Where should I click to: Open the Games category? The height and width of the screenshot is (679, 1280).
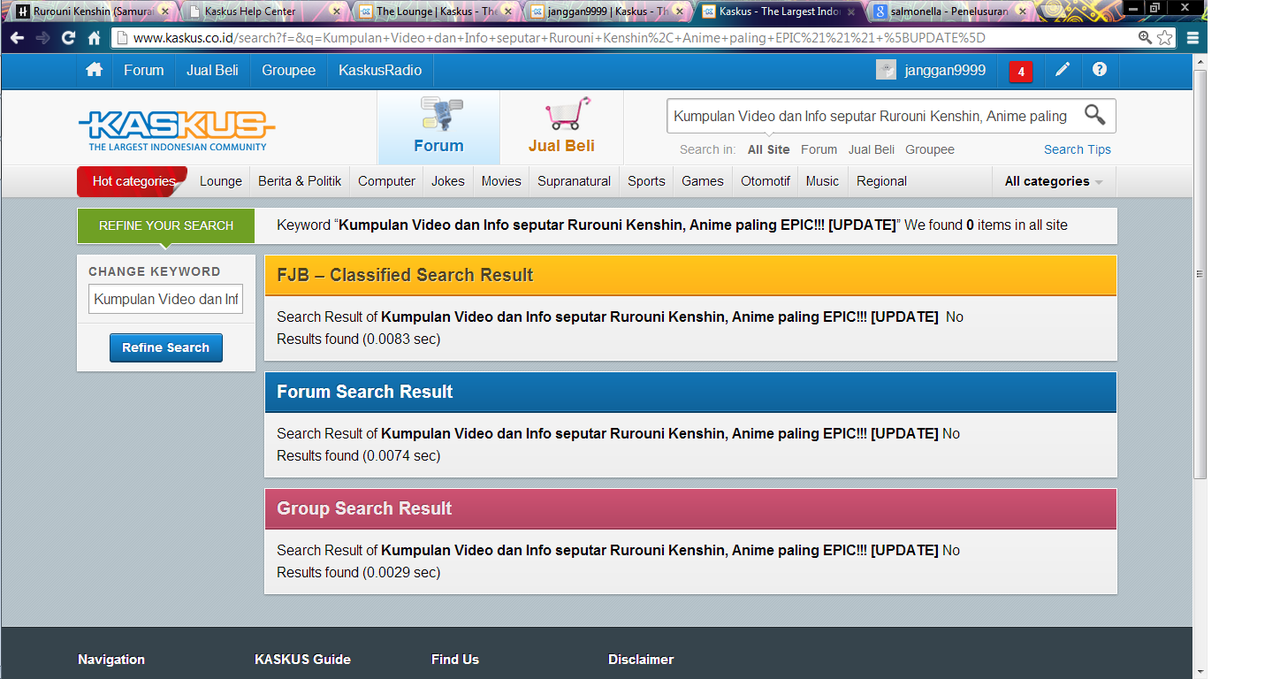coord(703,181)
